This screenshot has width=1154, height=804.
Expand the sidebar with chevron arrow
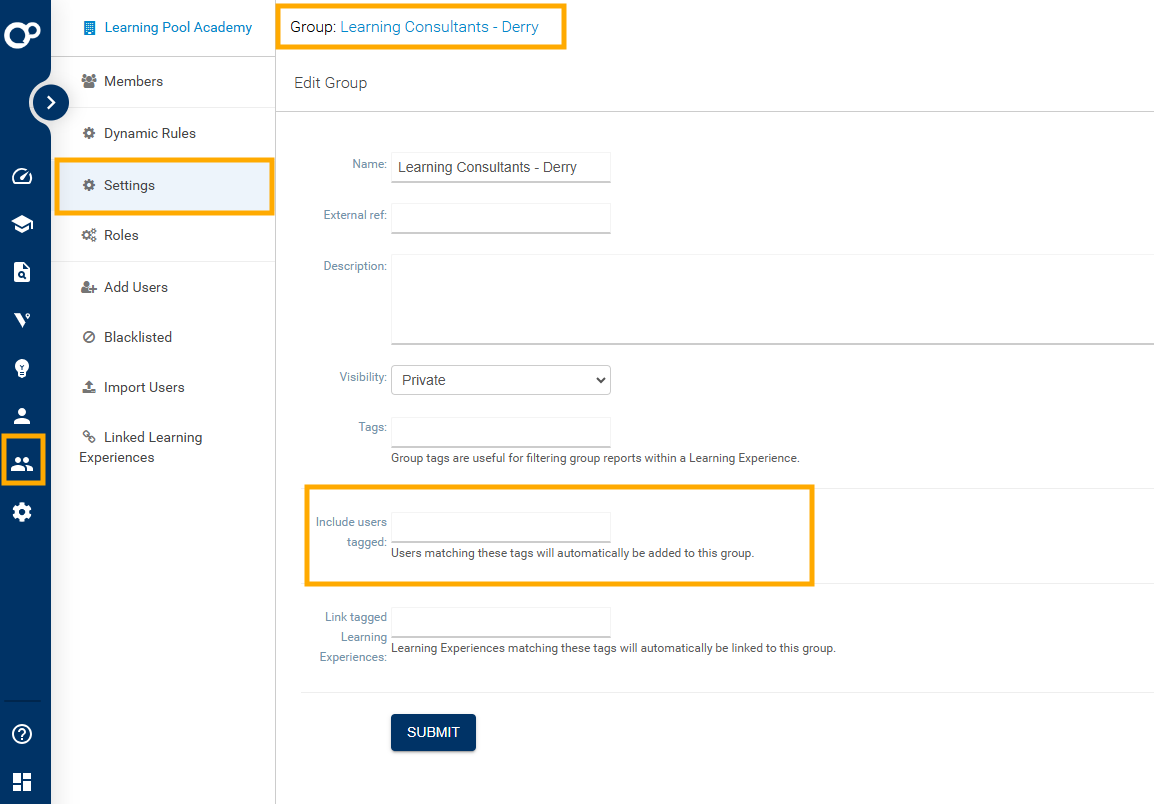[x=51, y=102]
